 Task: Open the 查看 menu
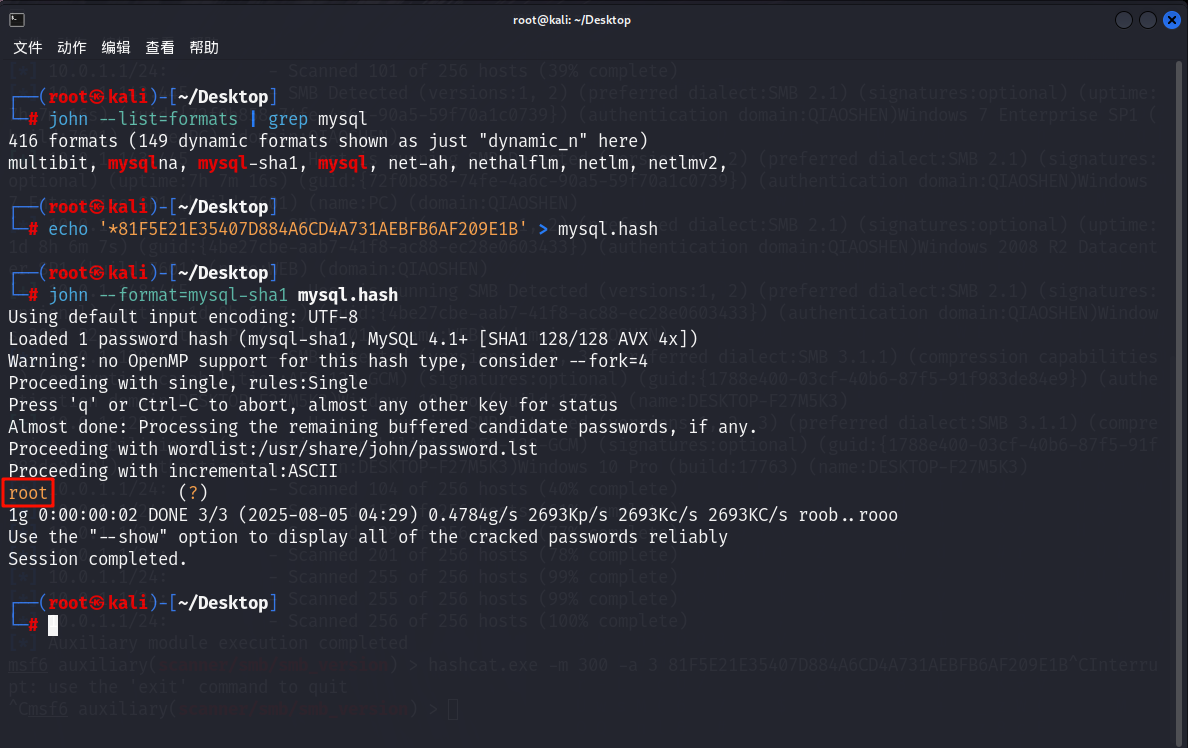[159, 48]
